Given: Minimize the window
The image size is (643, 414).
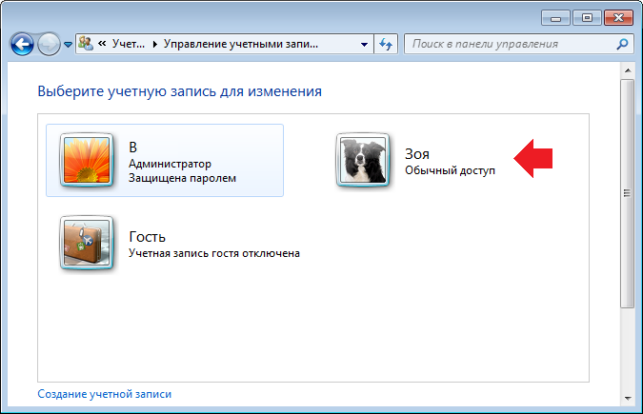Looking at the screenshot, I should [x=556, y=18].
